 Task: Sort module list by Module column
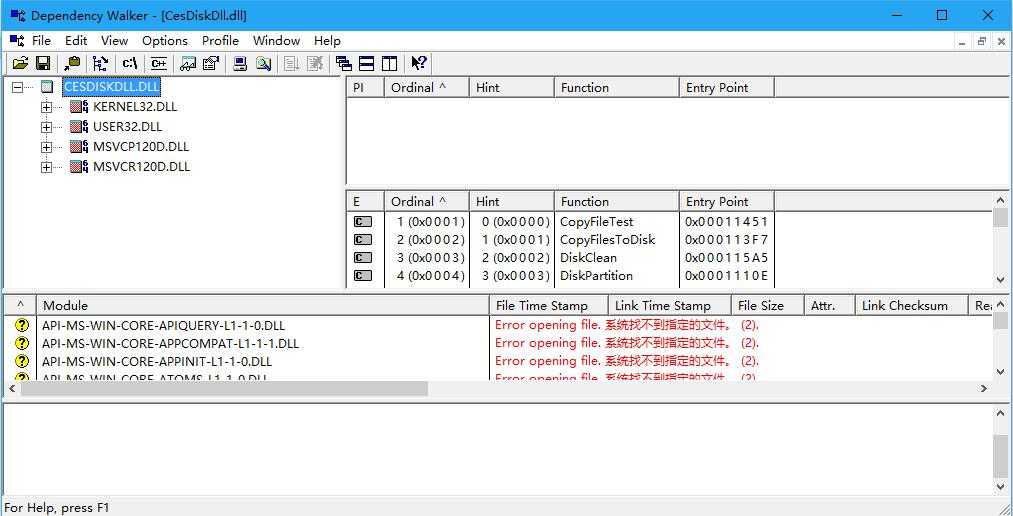(263, 305)
